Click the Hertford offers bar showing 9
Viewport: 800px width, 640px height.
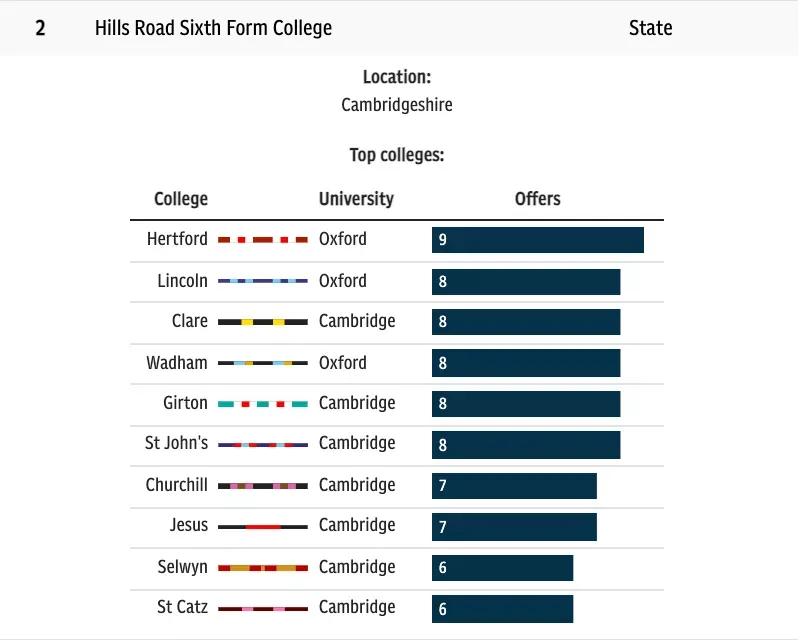pyautogui.click(x=538, y=240)
